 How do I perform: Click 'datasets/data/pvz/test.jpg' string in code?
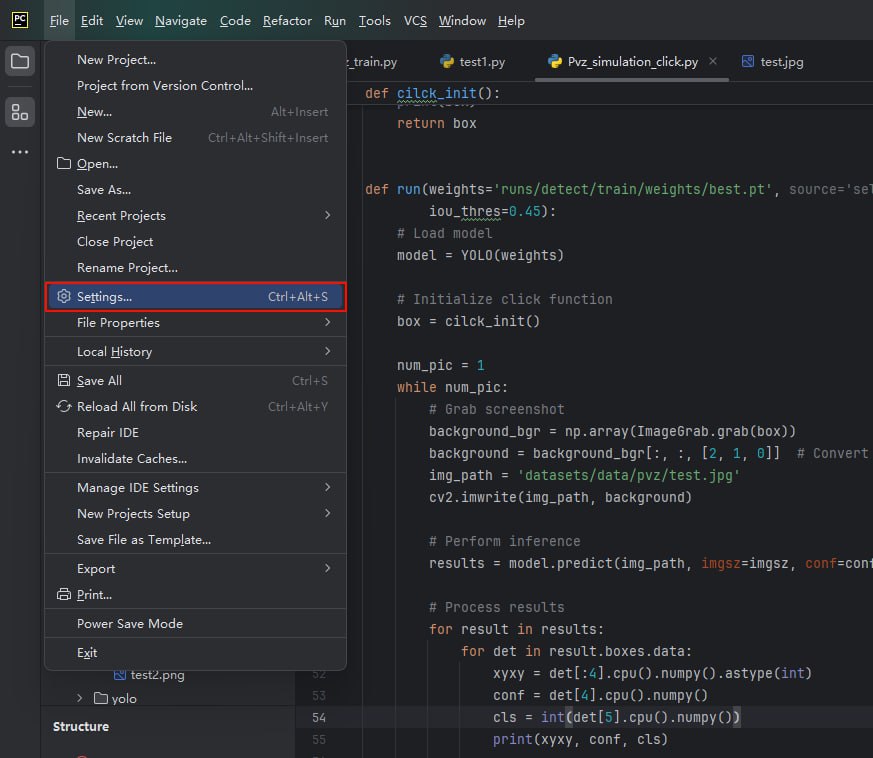tap(629, 475)
